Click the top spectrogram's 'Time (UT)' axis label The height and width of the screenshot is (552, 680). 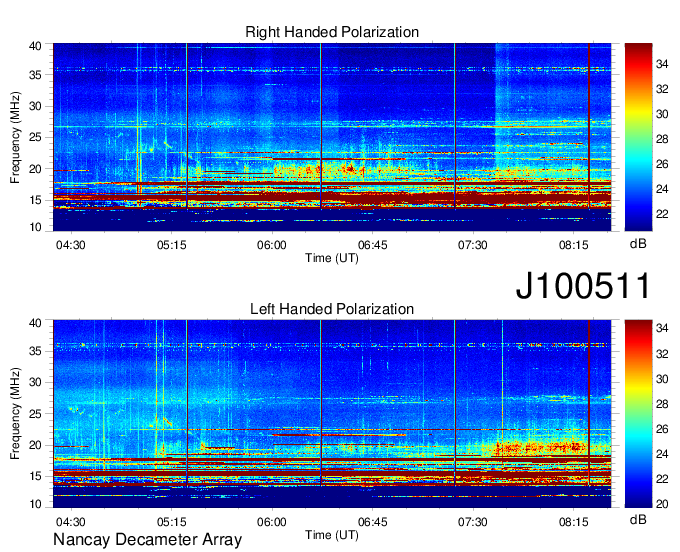click(332, 258)
